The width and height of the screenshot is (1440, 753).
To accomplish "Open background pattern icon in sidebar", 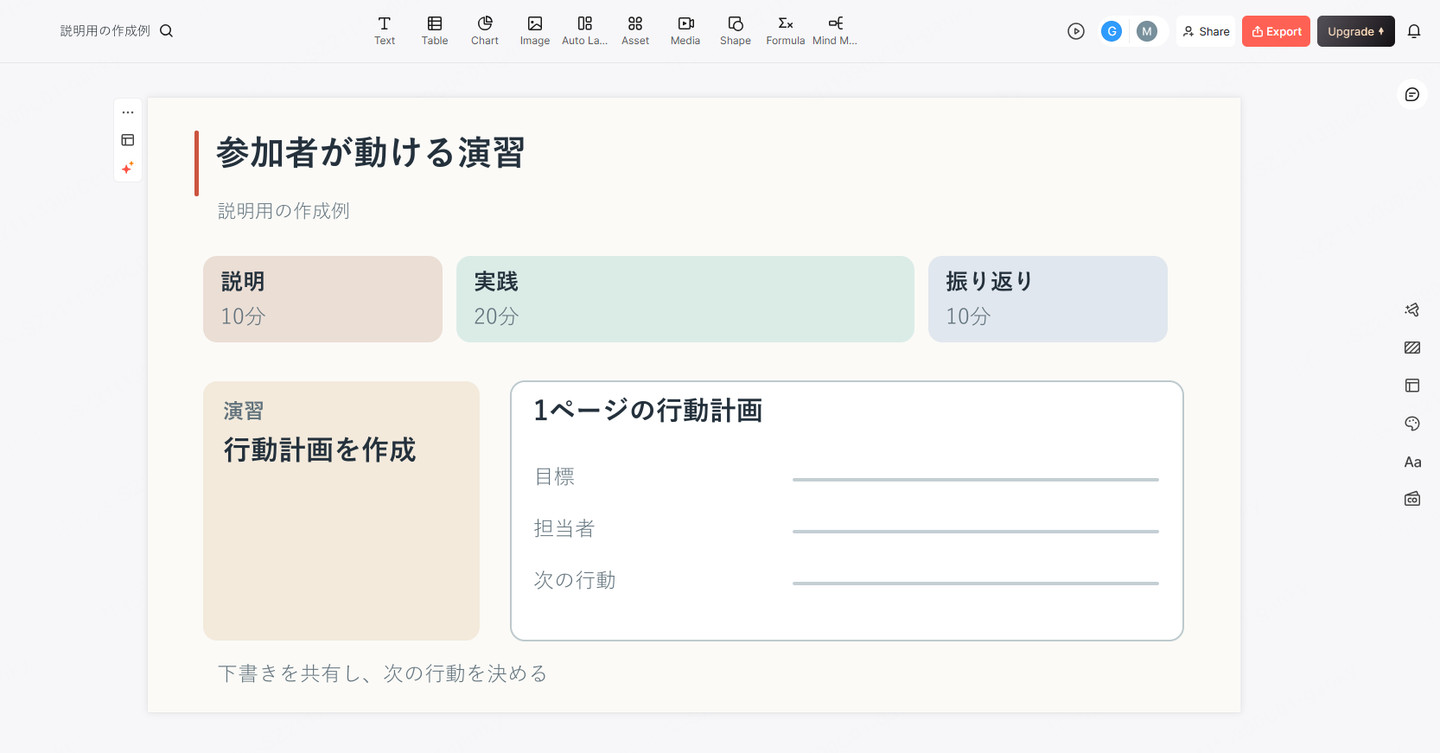I will pos(1412,348).
